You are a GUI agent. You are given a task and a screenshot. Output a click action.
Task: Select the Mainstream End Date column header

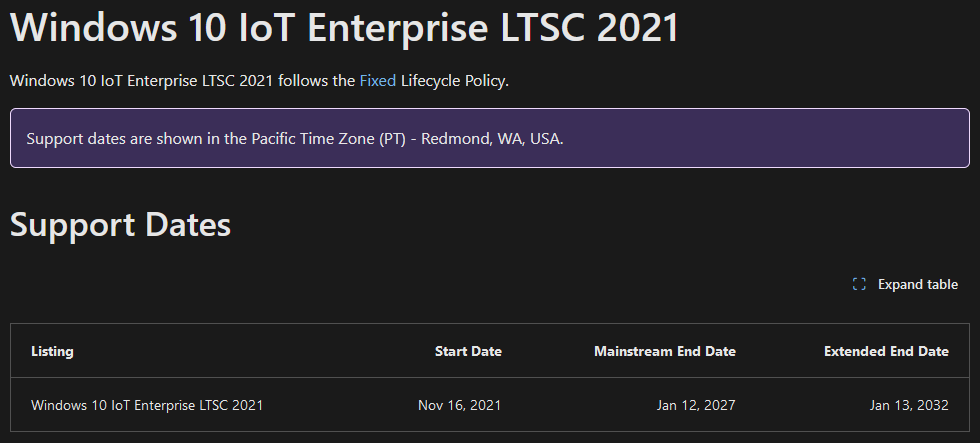664,351
